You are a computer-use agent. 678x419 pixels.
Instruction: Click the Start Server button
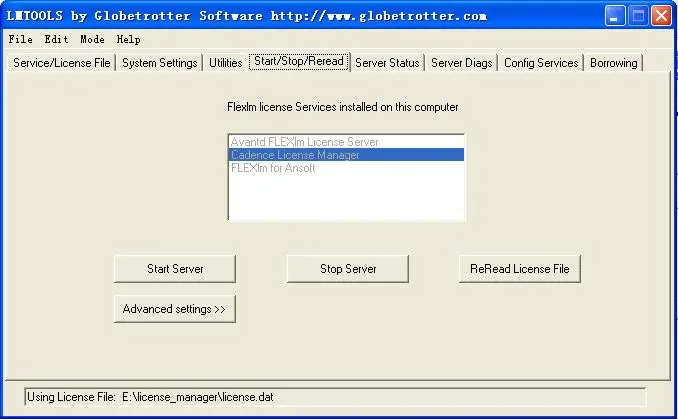175,269
